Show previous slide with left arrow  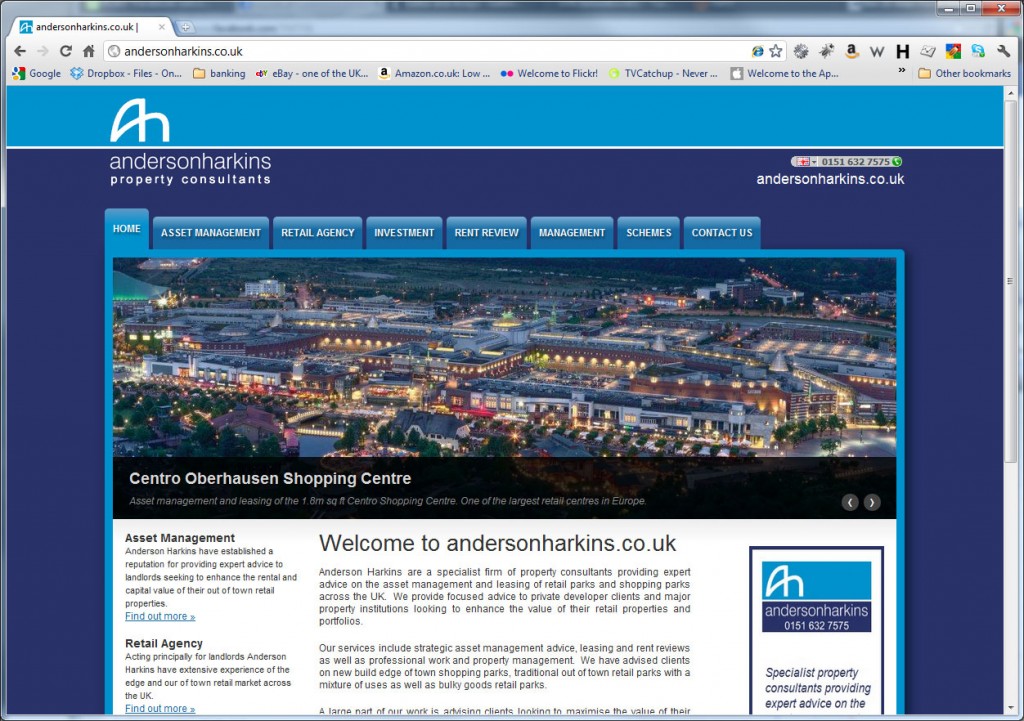click(x=850, y=502)
